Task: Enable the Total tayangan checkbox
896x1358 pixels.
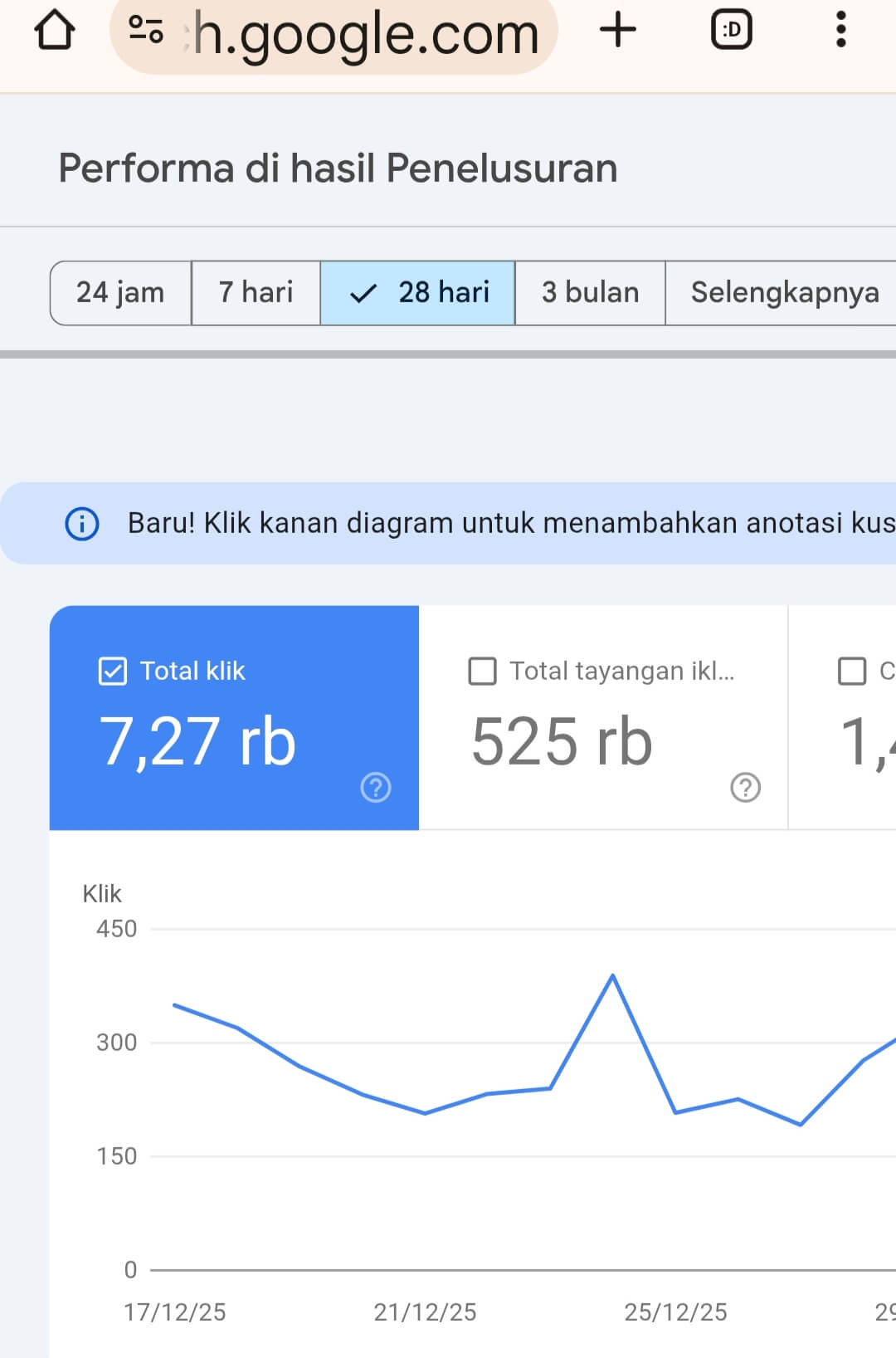Action: [x=482, y=671]
